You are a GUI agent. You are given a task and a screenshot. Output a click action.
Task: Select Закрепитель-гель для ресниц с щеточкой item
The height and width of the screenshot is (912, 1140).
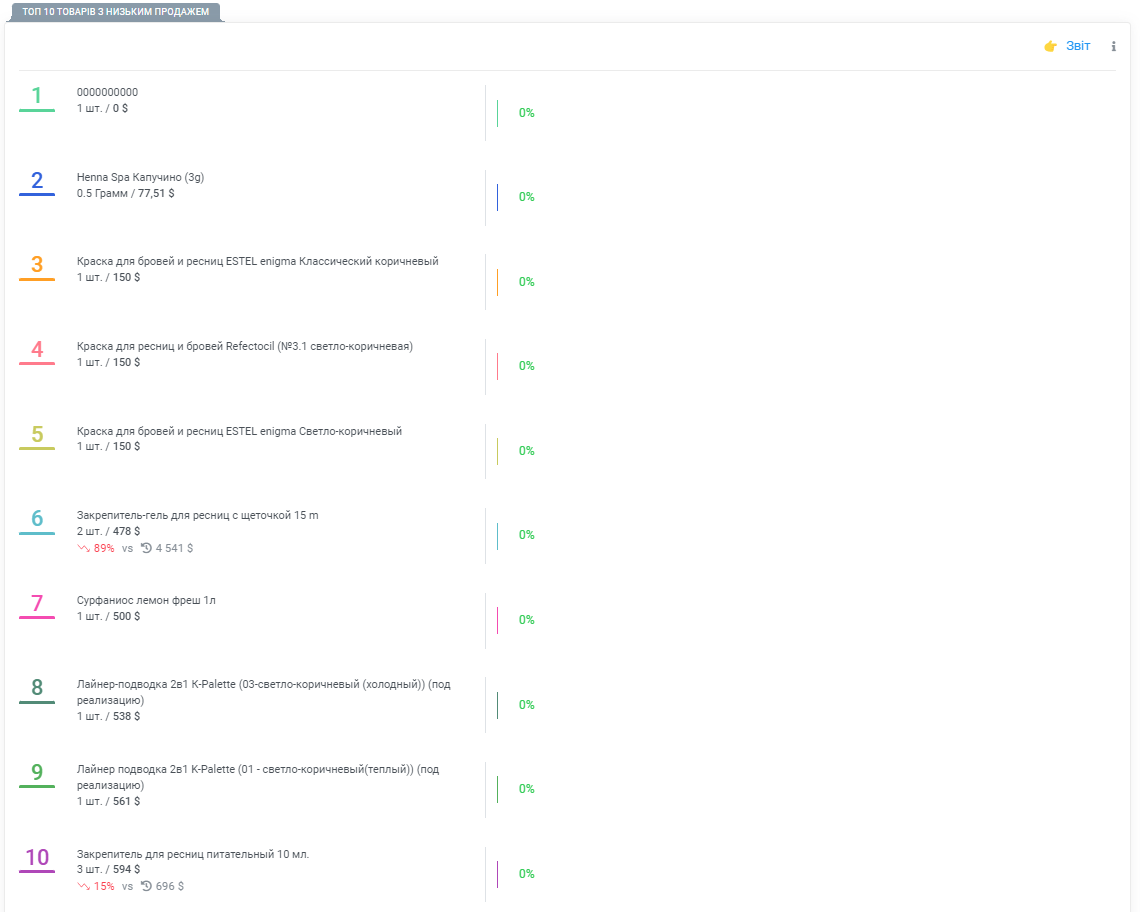[198, 516]
